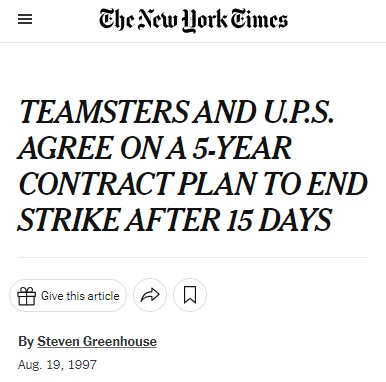Select the 'AGREE ON A 5-YEAR' headline line
Screen dimensions: 386x382
155,147
